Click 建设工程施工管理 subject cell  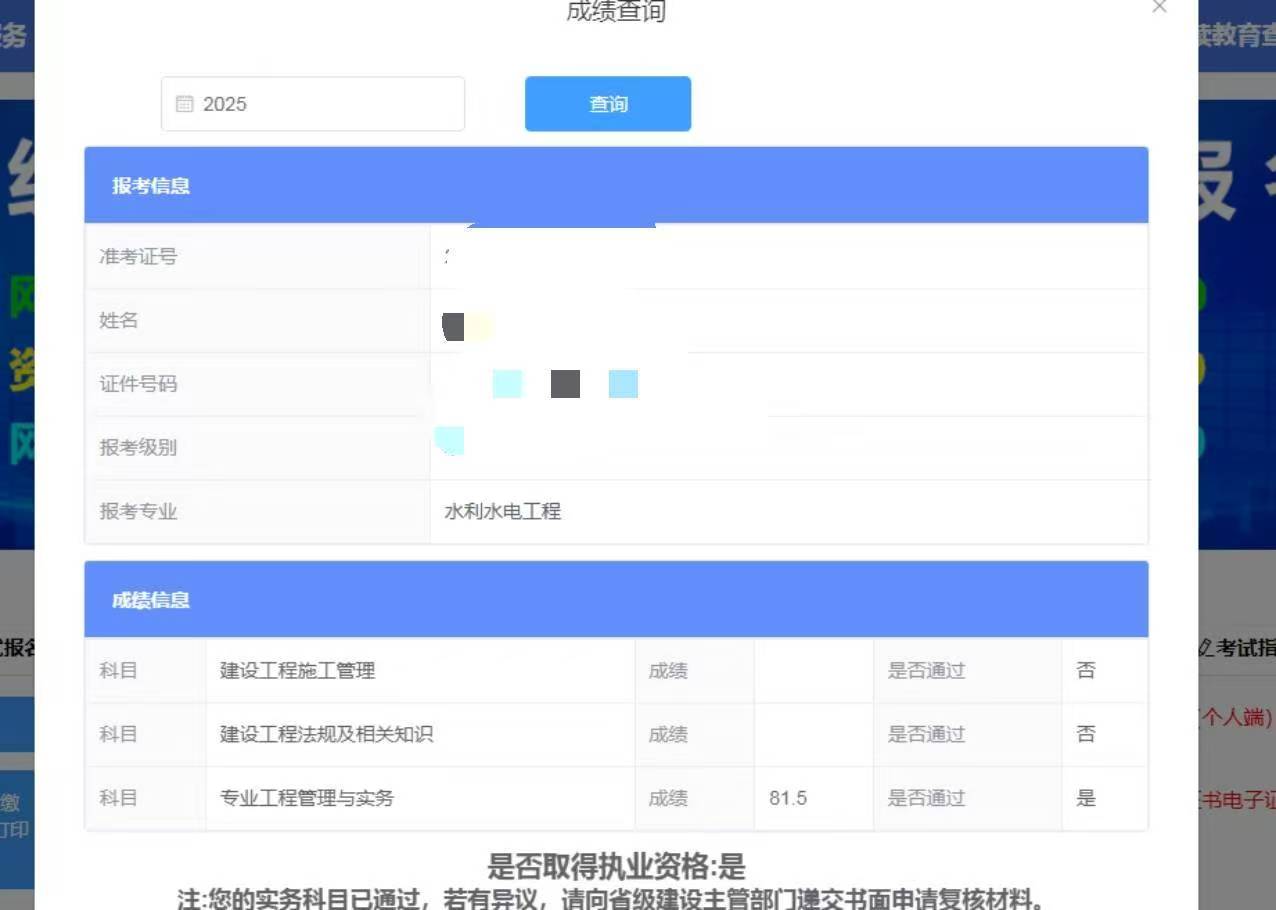(420, 671)
